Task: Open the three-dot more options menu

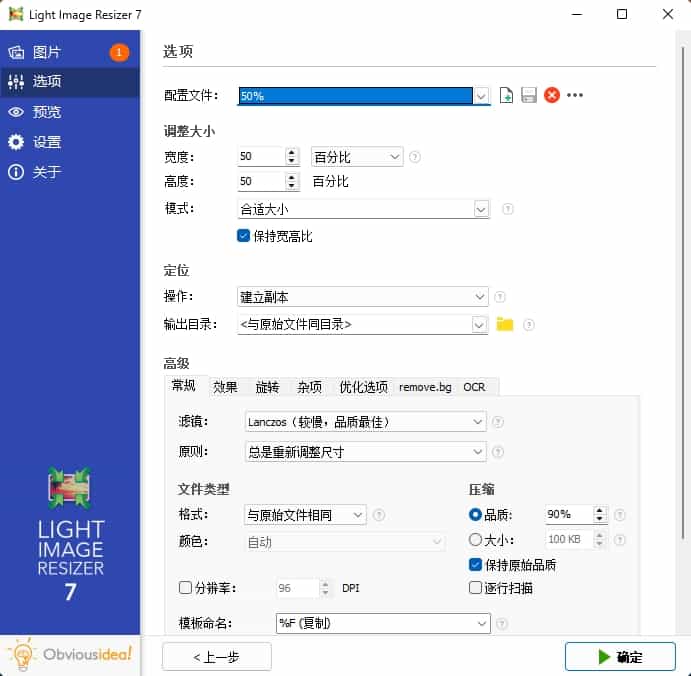Action: pyautogui.click(x=575, y=96)
